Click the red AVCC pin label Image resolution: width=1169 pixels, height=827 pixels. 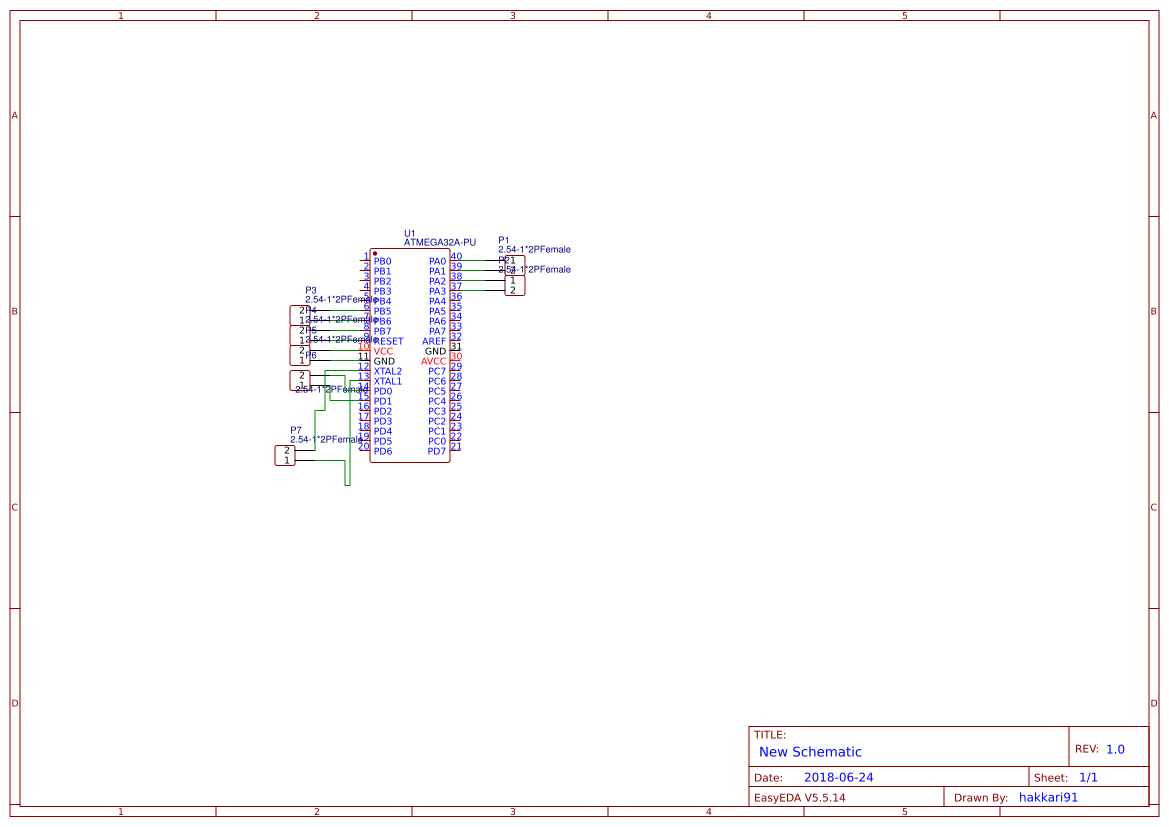[433, 362]
